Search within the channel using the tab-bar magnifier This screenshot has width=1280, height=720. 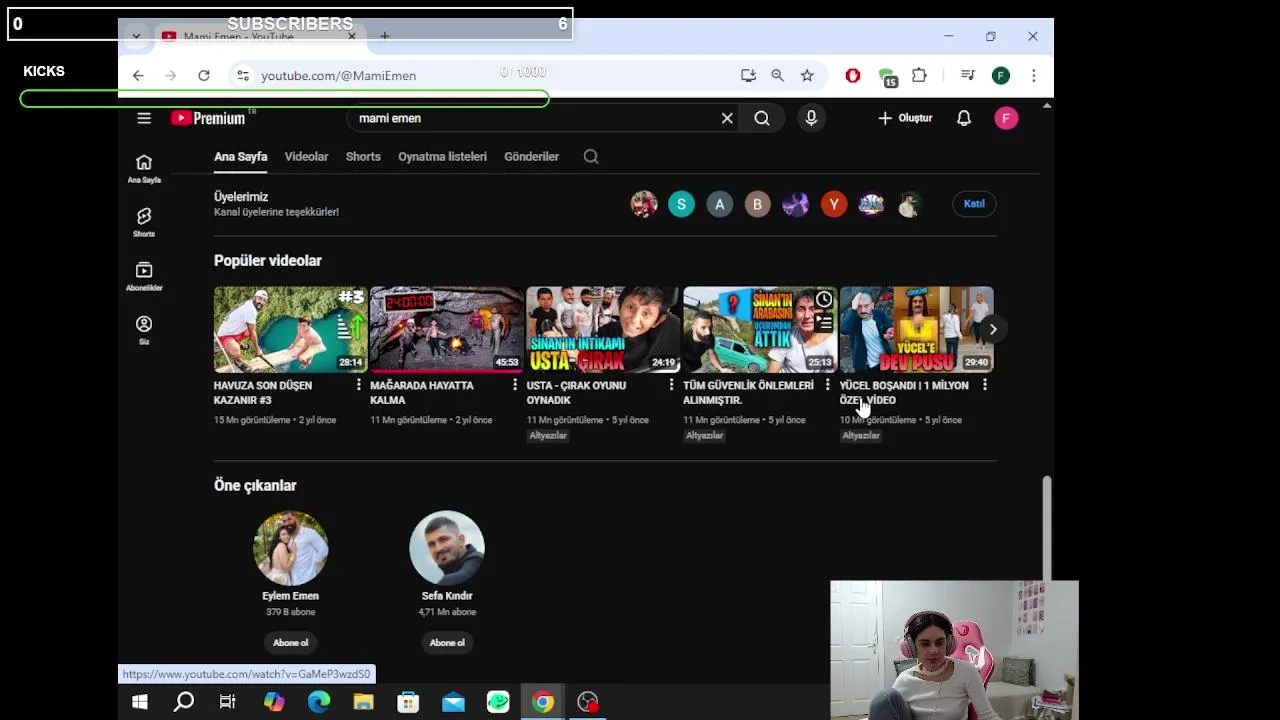591,156
